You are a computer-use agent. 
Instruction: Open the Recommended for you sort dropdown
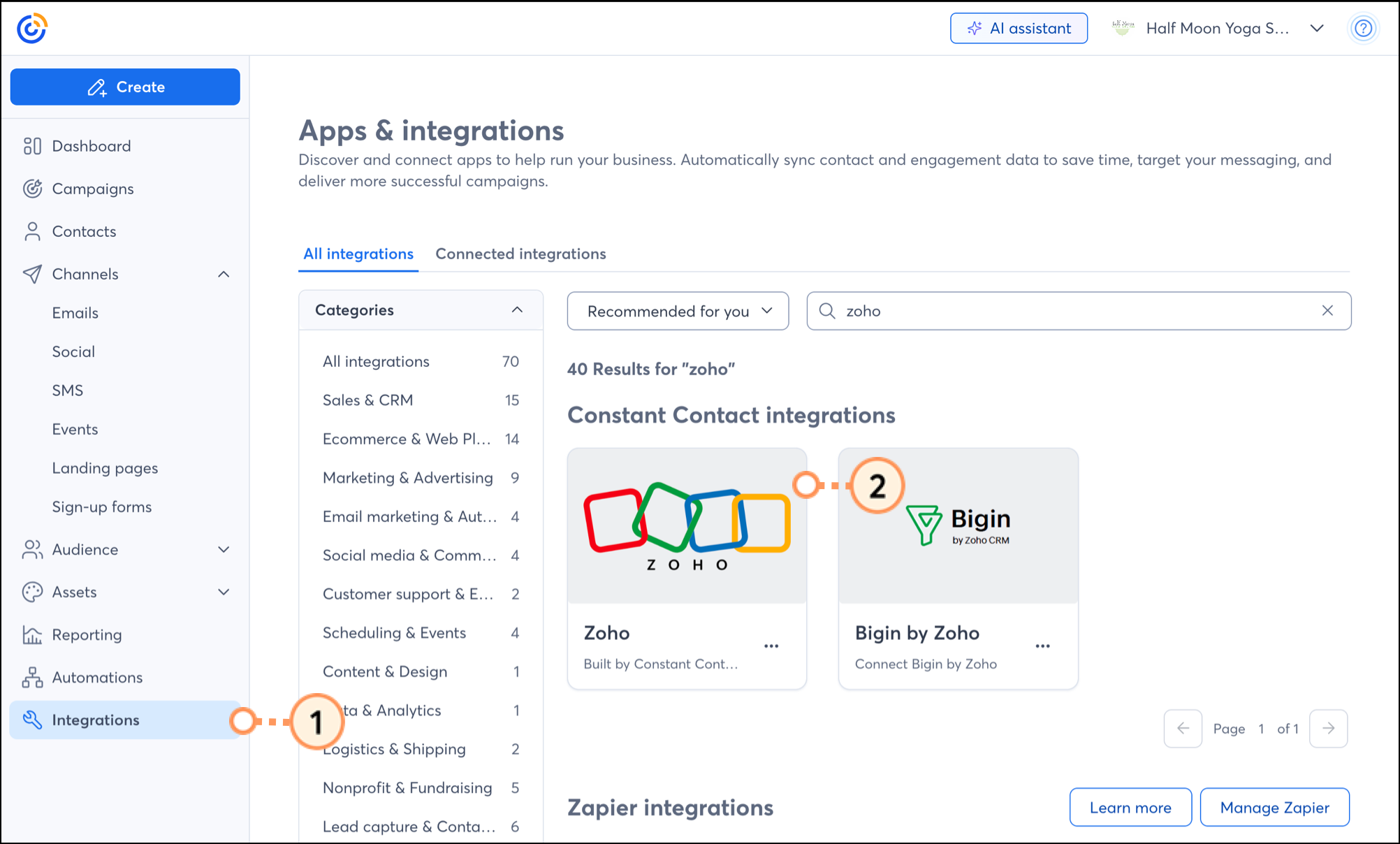[x=678, y=311]
